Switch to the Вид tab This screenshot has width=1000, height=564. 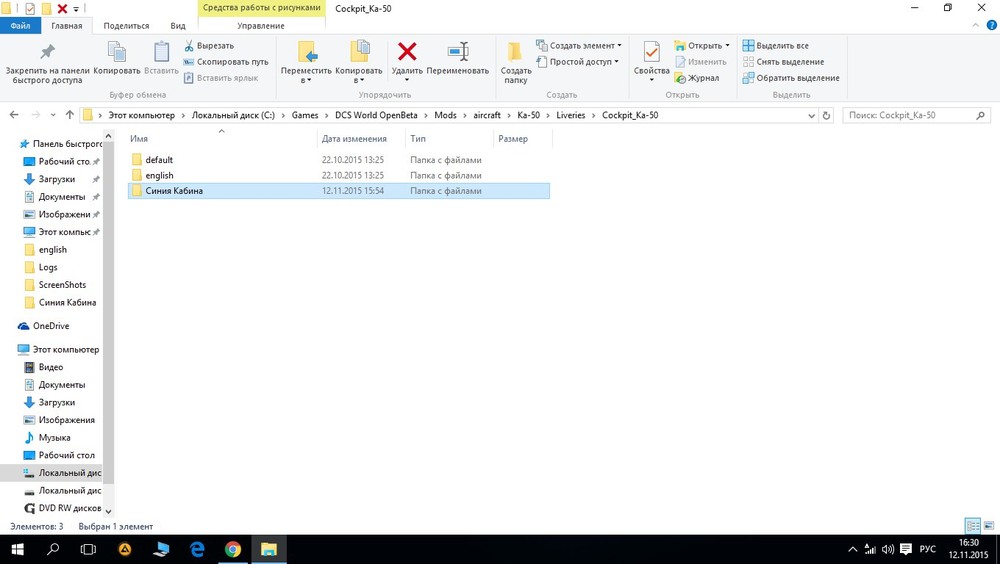click(178, 26)
